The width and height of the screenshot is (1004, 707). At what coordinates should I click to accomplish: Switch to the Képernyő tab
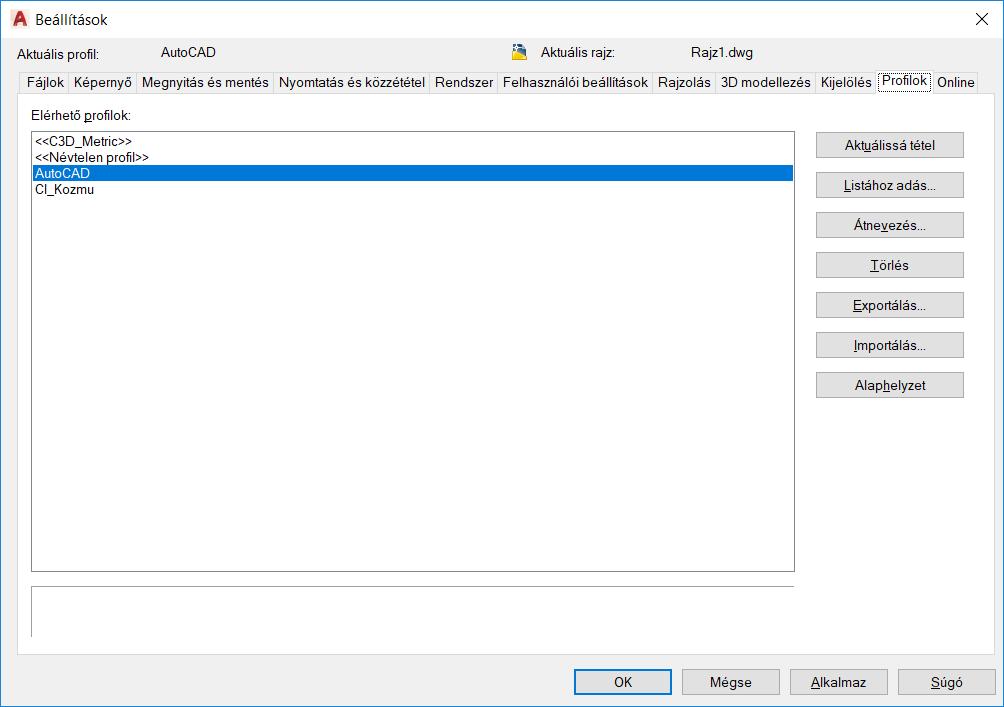tap(102, 83)
